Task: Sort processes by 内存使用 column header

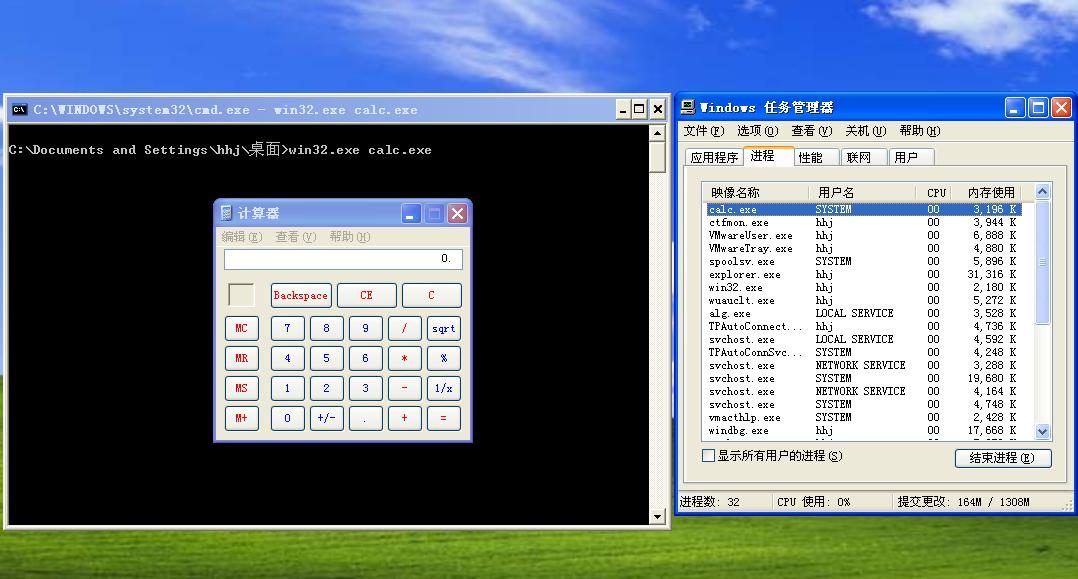Action: tap(991, 193)
